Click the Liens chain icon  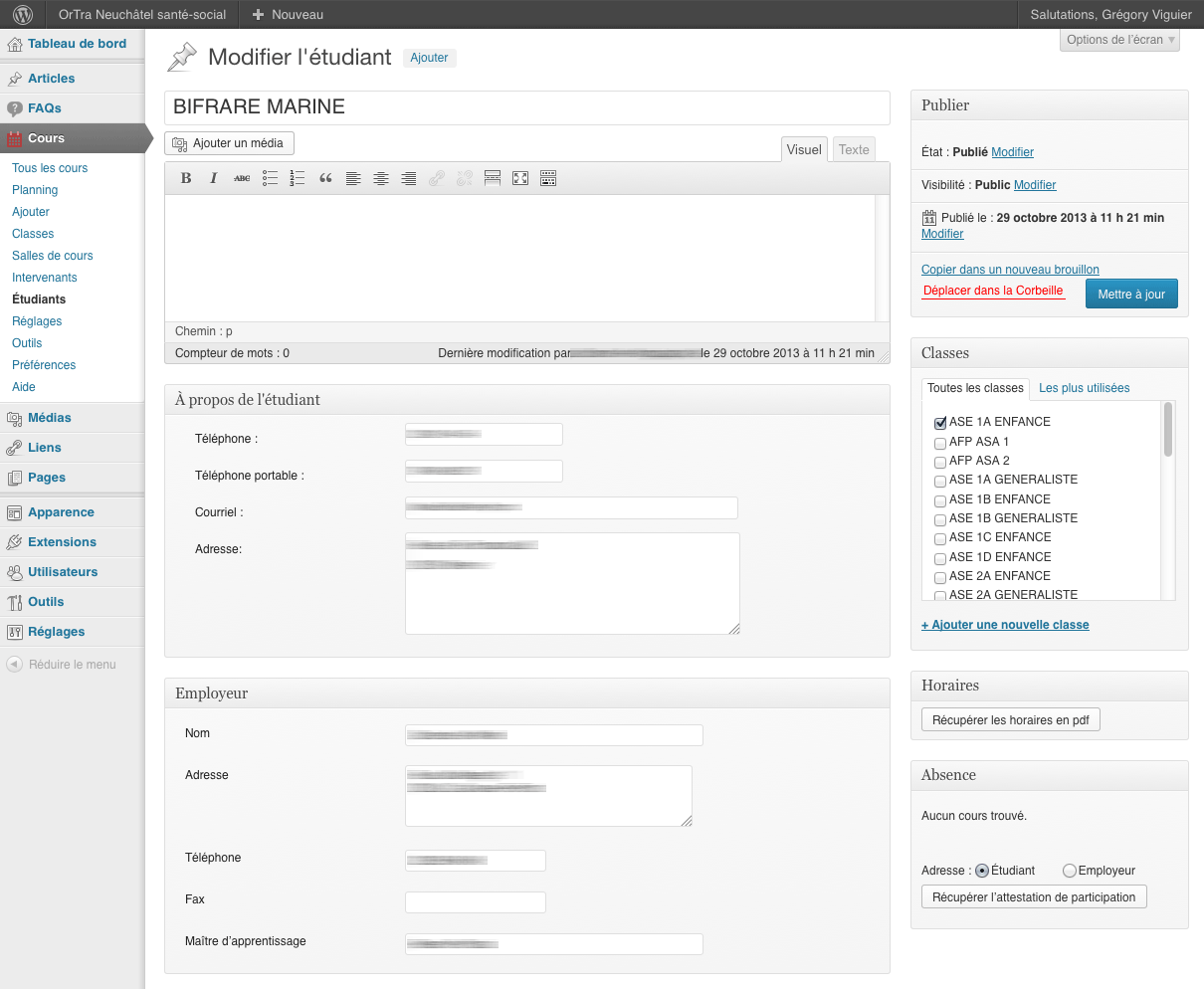(x=15, y=448)
